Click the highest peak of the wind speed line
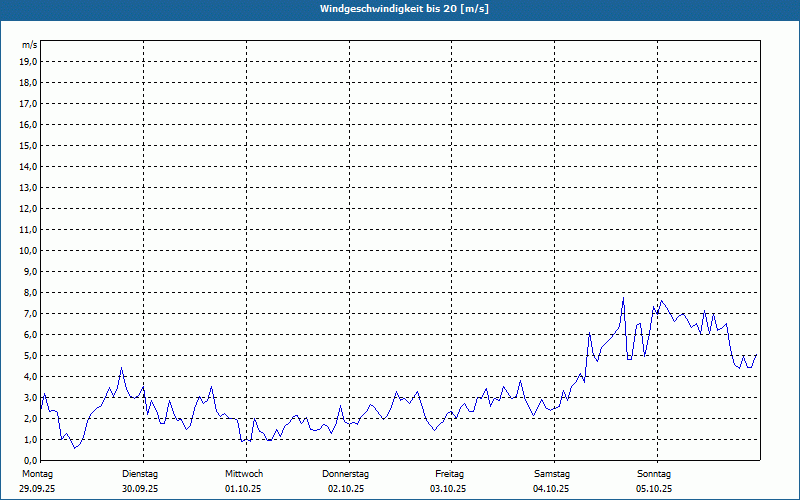This screenshot has width=800, height=500. pyautogui.click(x=623, y=297)
